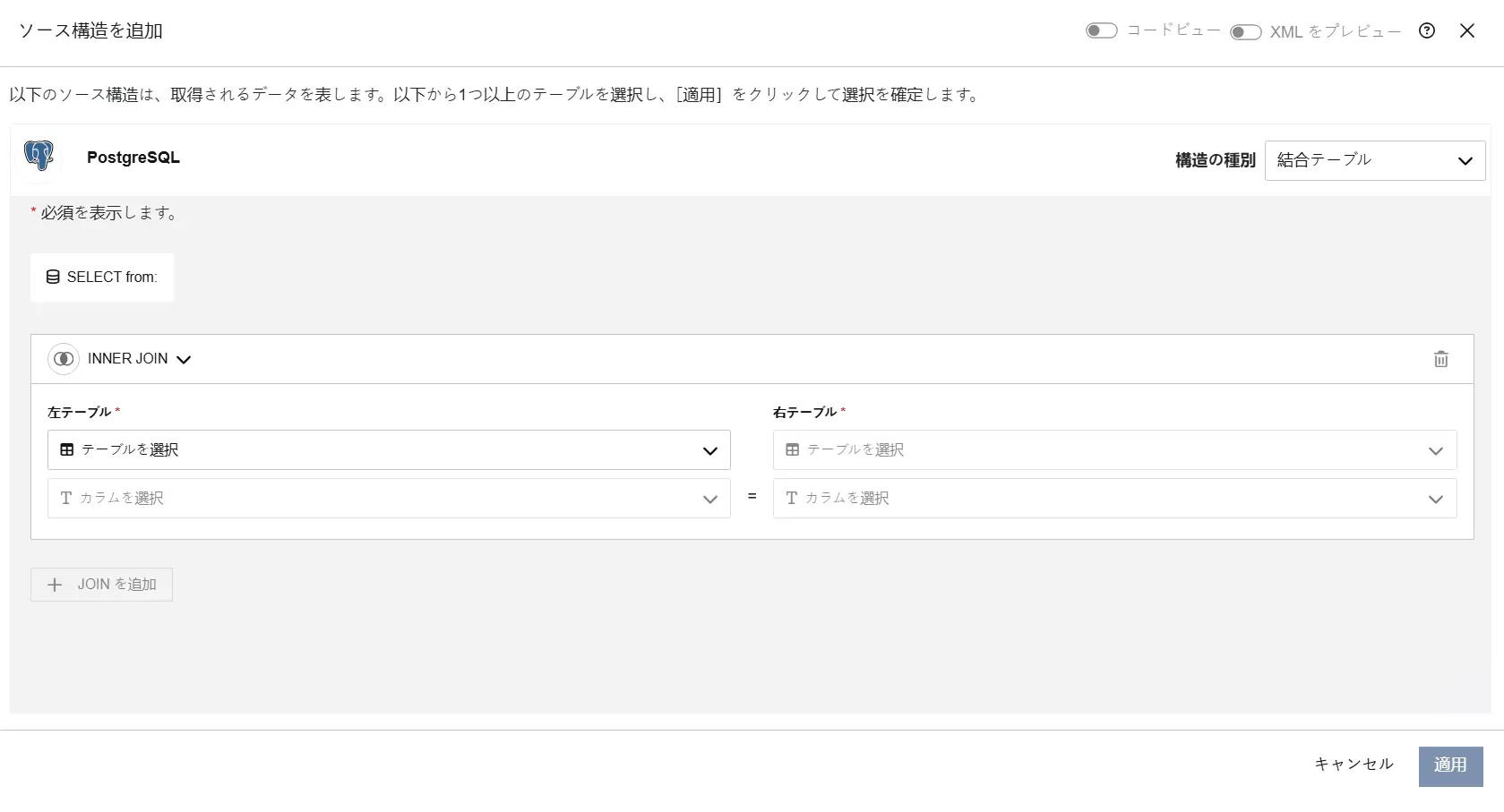Image resolution: width=1504 pixels, height=812 pixels.
Task: Open the left カラムを選択 column dropdown
Action: [x=389, y=498]
